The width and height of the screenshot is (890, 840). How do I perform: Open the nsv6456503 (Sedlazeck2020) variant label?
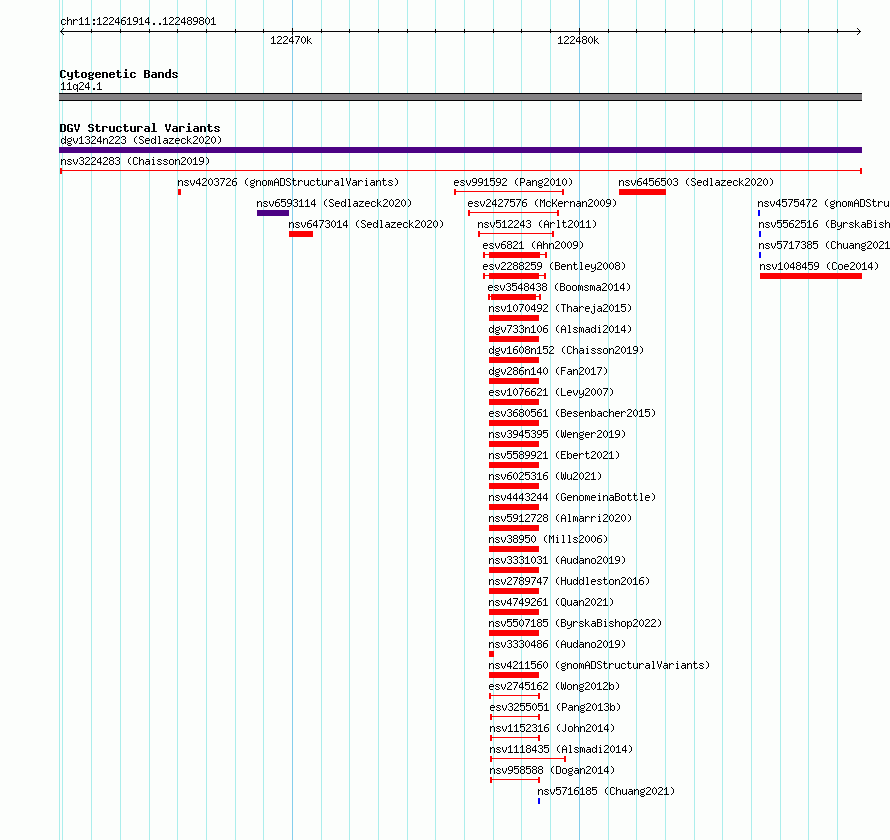(696, 182)
